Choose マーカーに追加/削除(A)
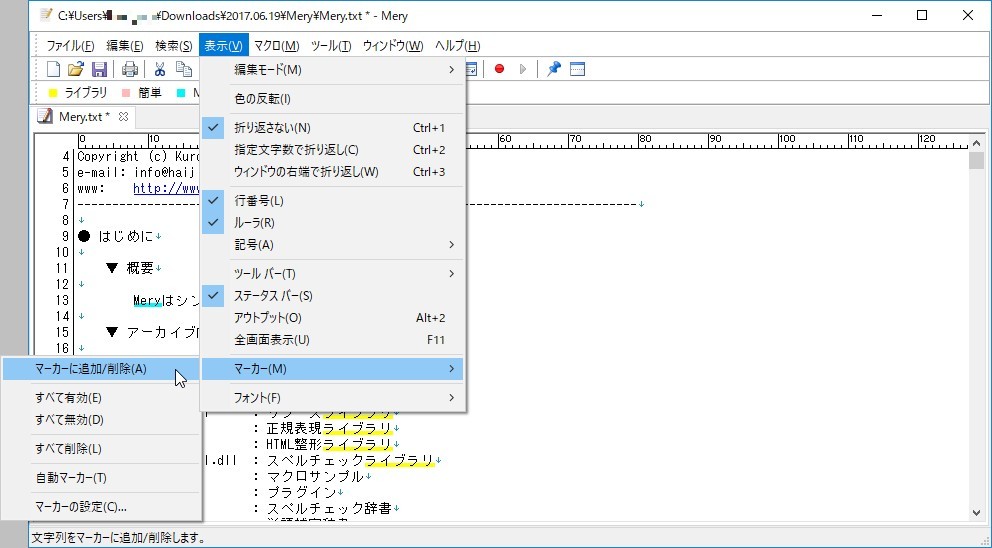The image size is (992, 548). 101,369
